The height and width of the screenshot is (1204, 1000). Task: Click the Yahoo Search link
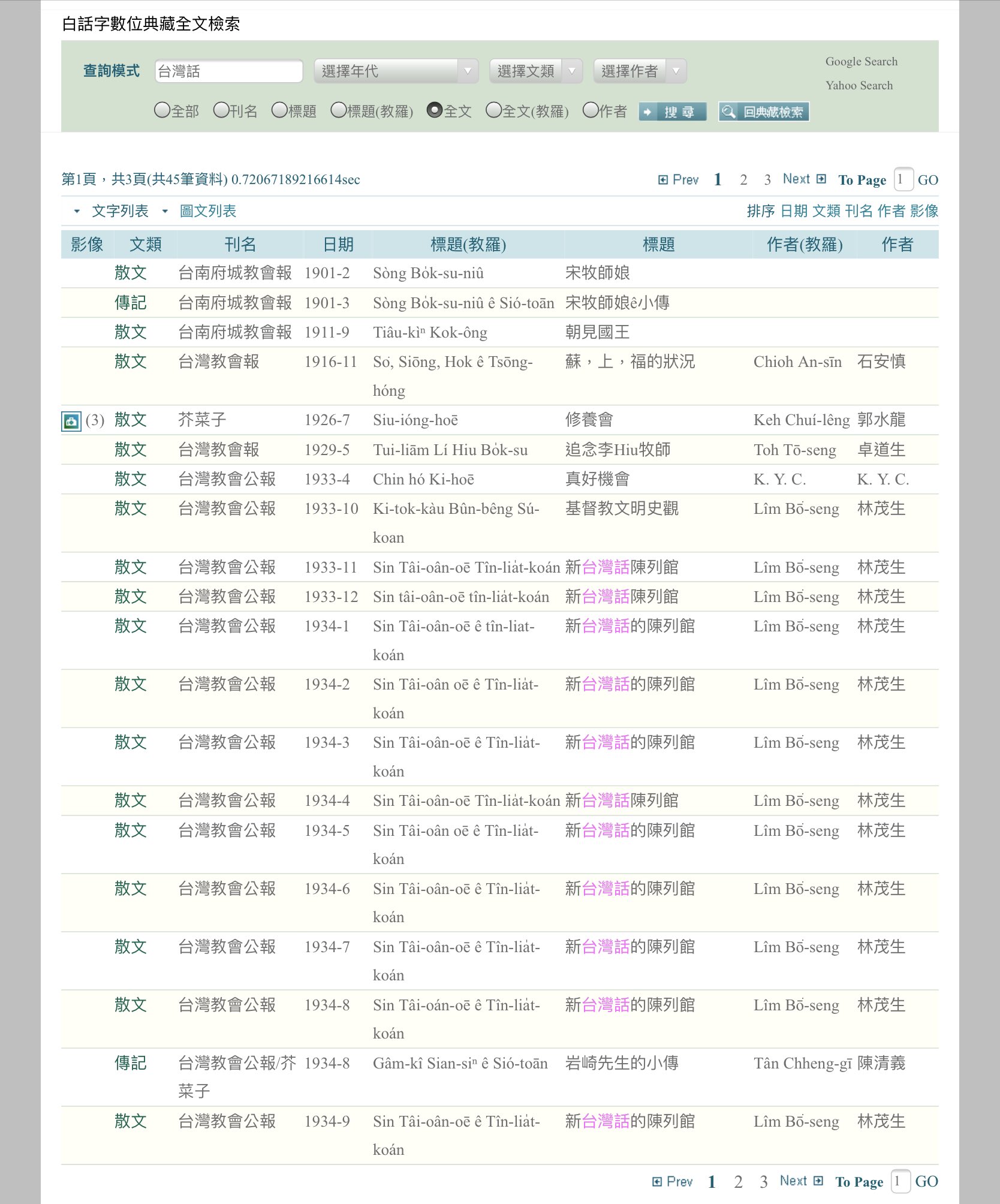859,86
